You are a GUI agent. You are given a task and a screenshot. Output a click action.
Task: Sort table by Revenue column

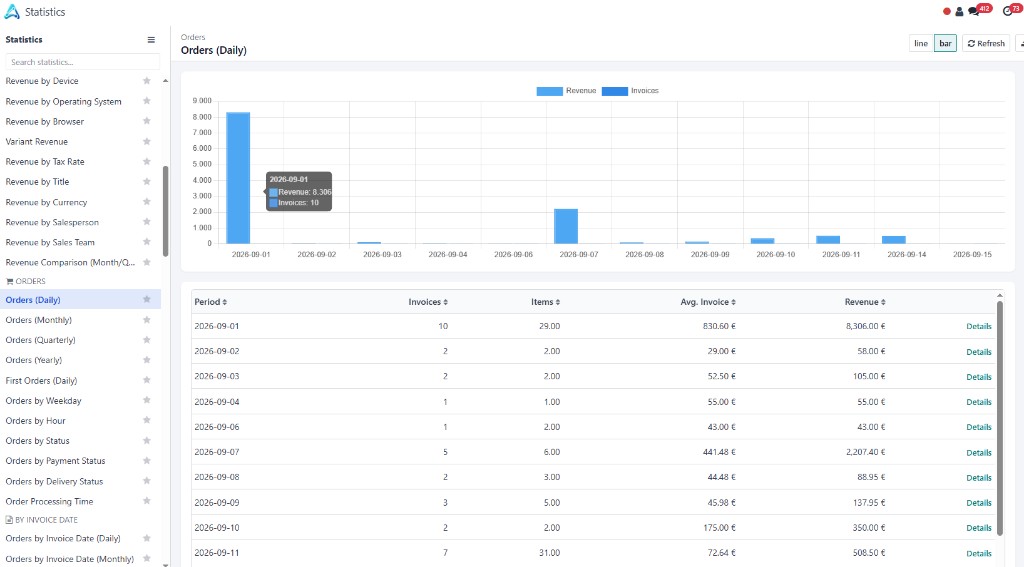(865, 302)
